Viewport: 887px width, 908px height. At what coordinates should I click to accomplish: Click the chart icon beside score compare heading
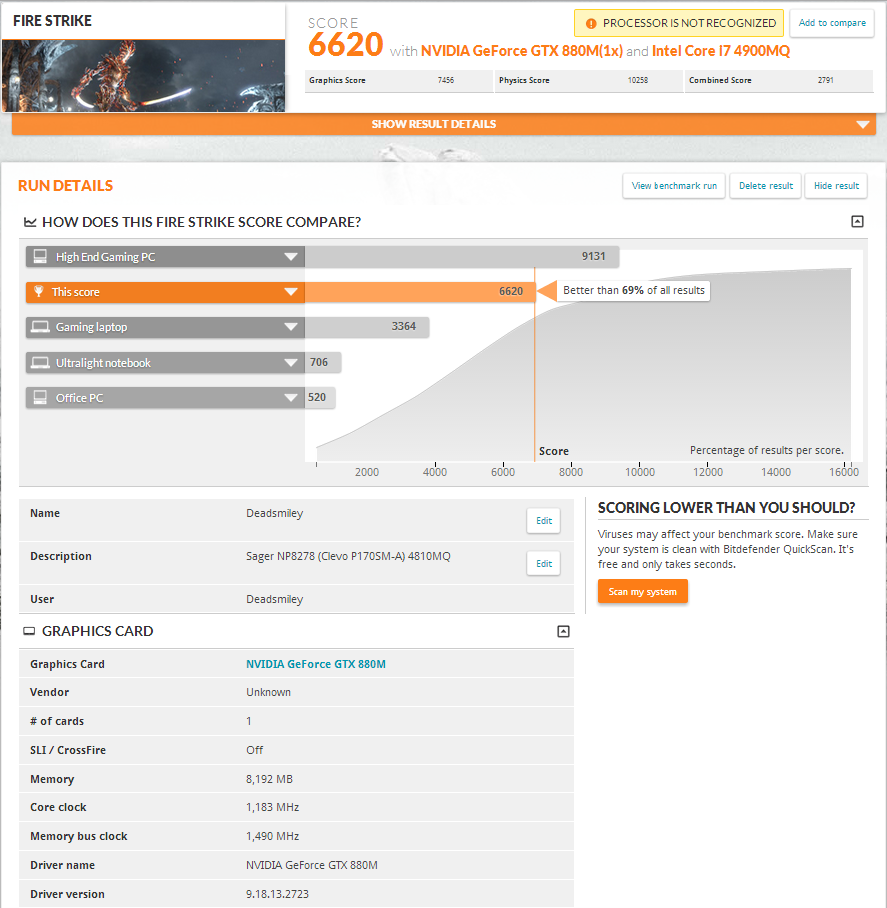30,222
